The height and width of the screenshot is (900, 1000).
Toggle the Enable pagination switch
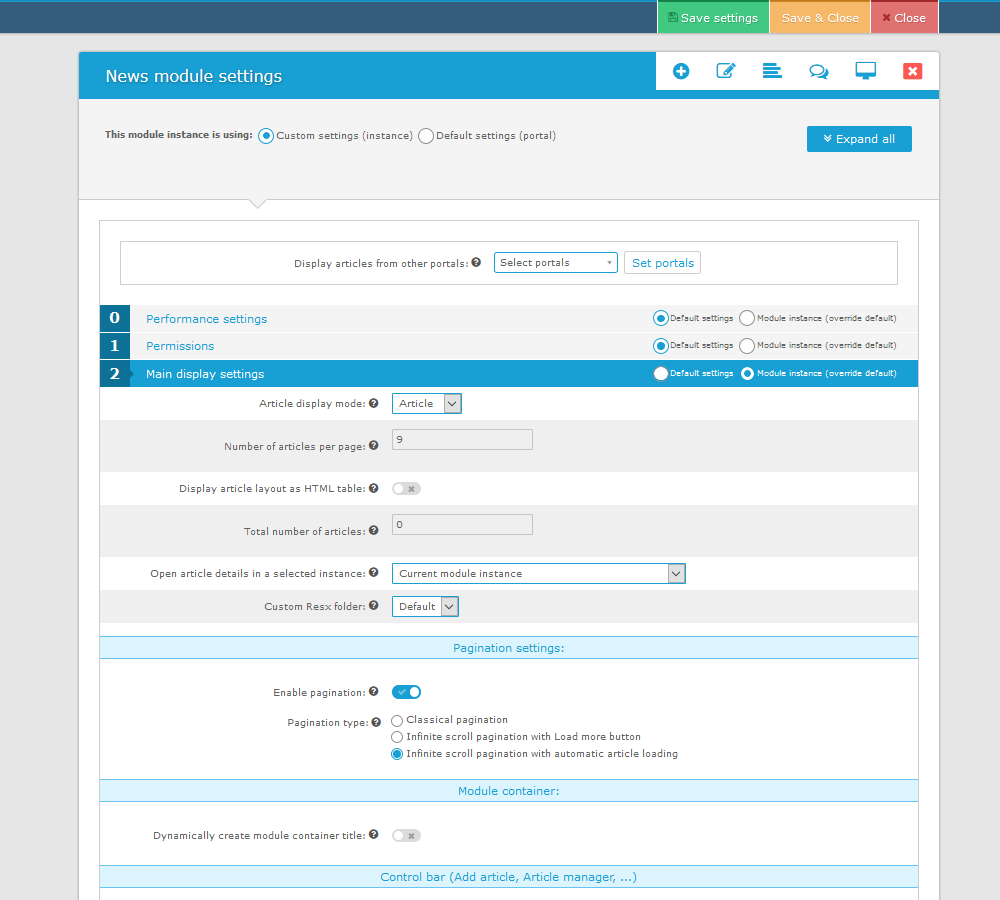click(x=406, y=692)
